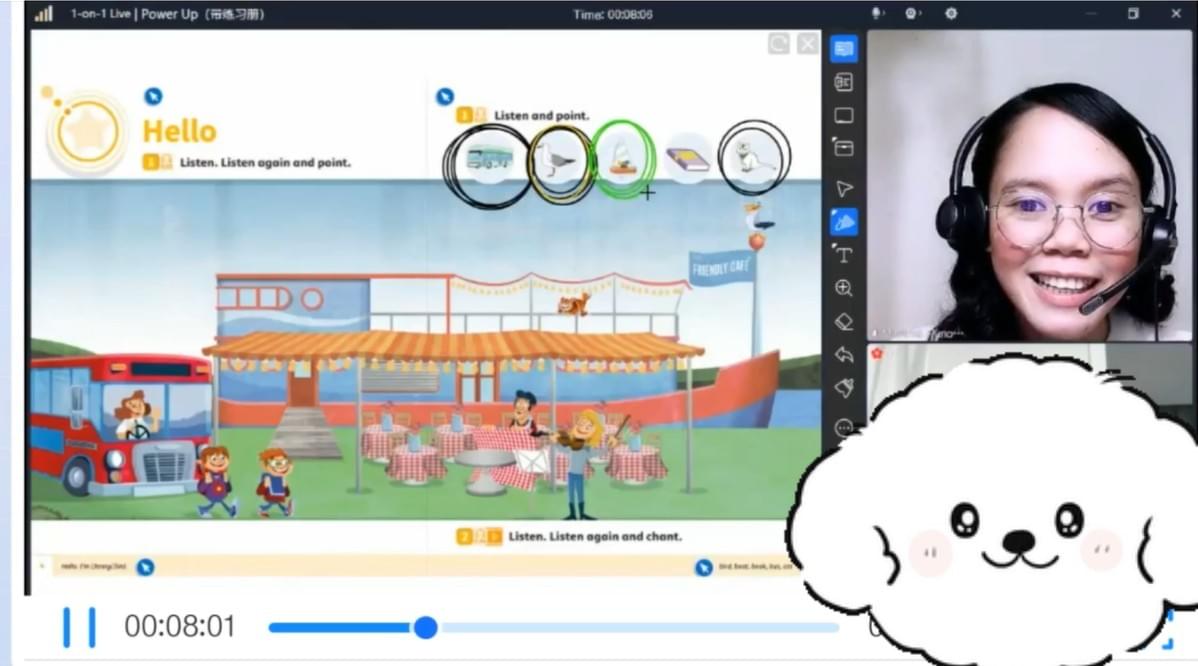The height and width of the screenshot is (666, 1198).
Task: Check the signal strength bars icon
Action: point(44,14)
